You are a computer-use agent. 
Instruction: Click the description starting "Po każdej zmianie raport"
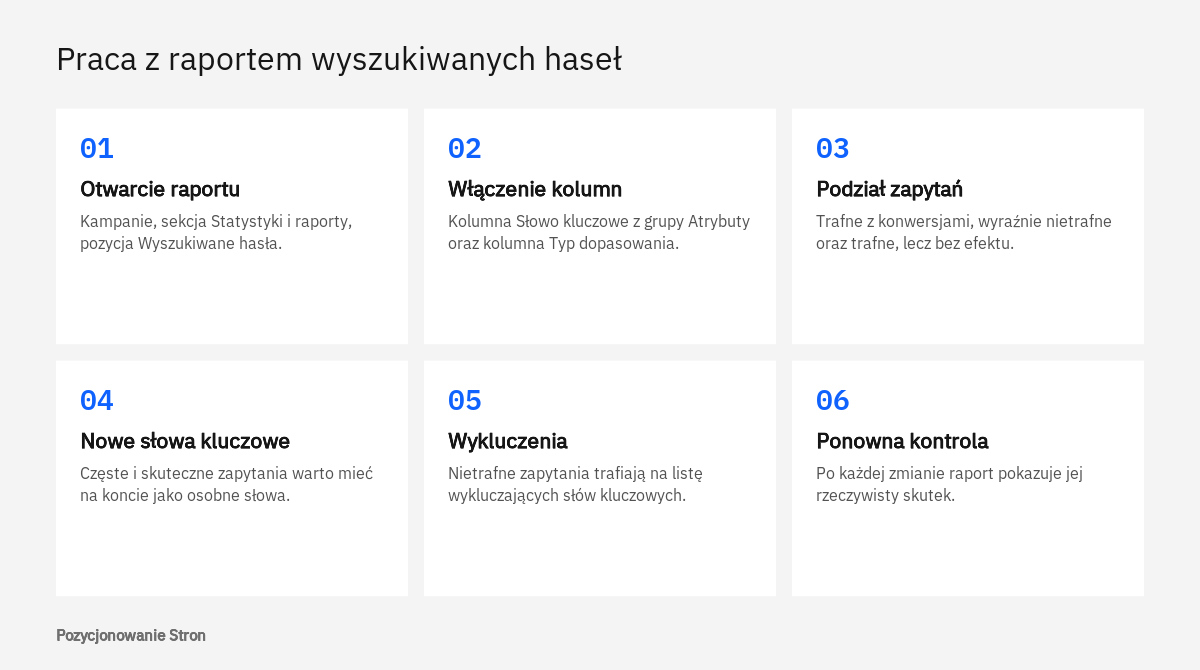coord(950,484)
